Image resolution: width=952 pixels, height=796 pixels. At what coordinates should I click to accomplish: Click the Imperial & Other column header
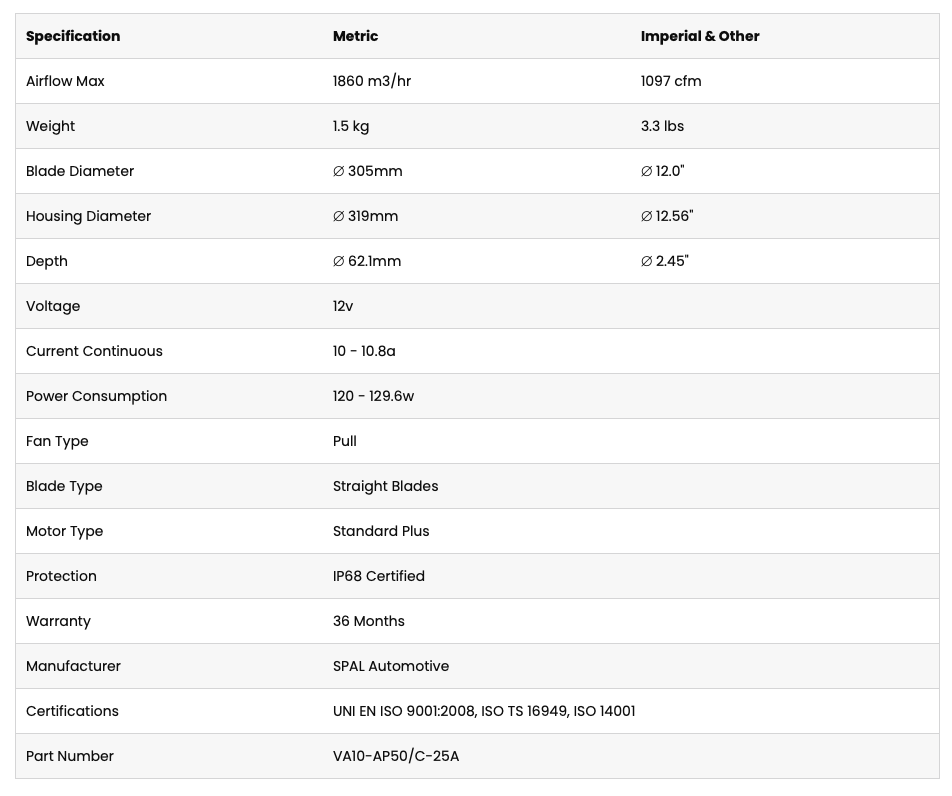(700, 36)
